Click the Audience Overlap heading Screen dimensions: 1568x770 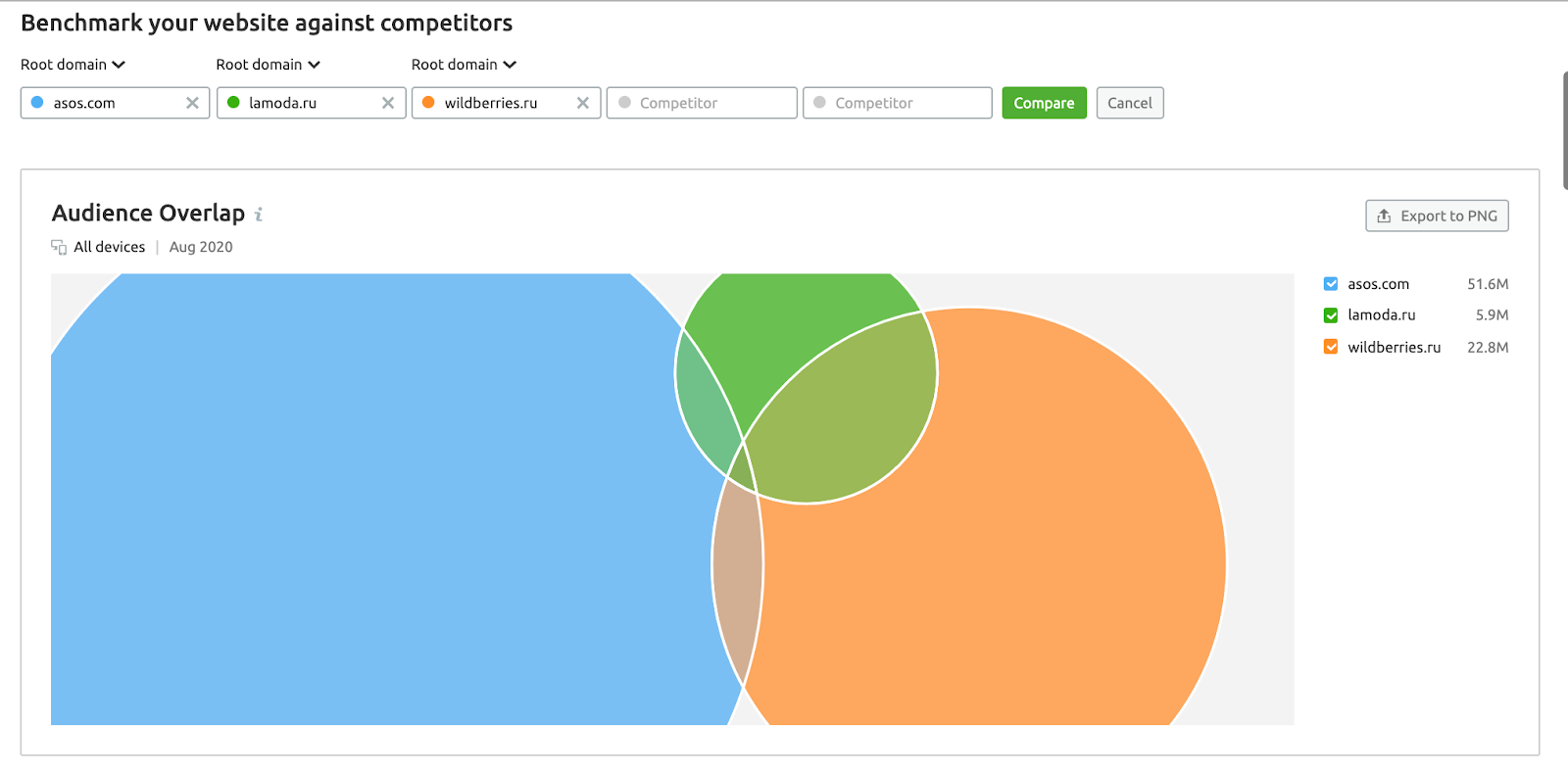tap(148, 214)
